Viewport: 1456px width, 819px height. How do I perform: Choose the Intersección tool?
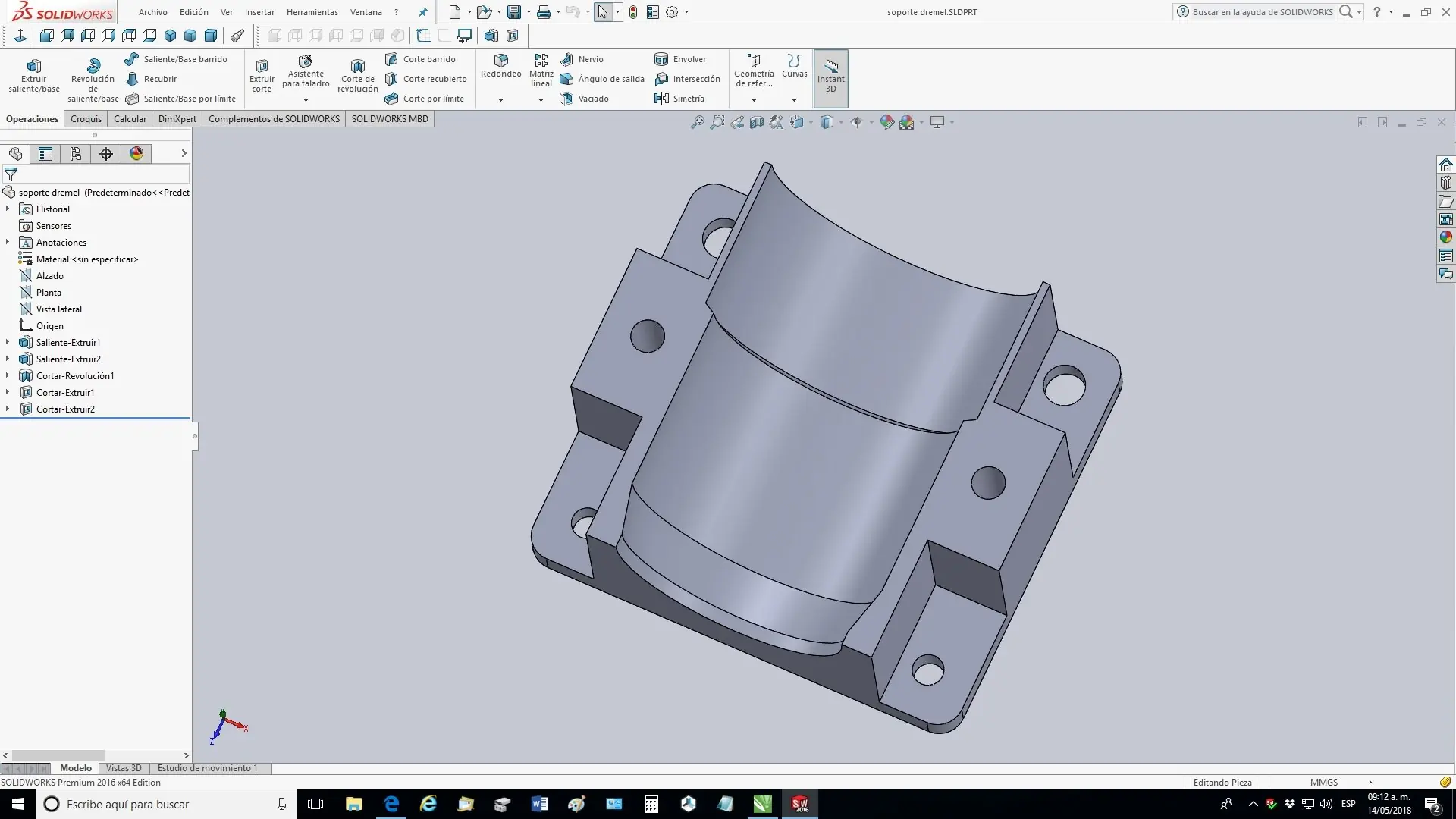click(687, 79)
